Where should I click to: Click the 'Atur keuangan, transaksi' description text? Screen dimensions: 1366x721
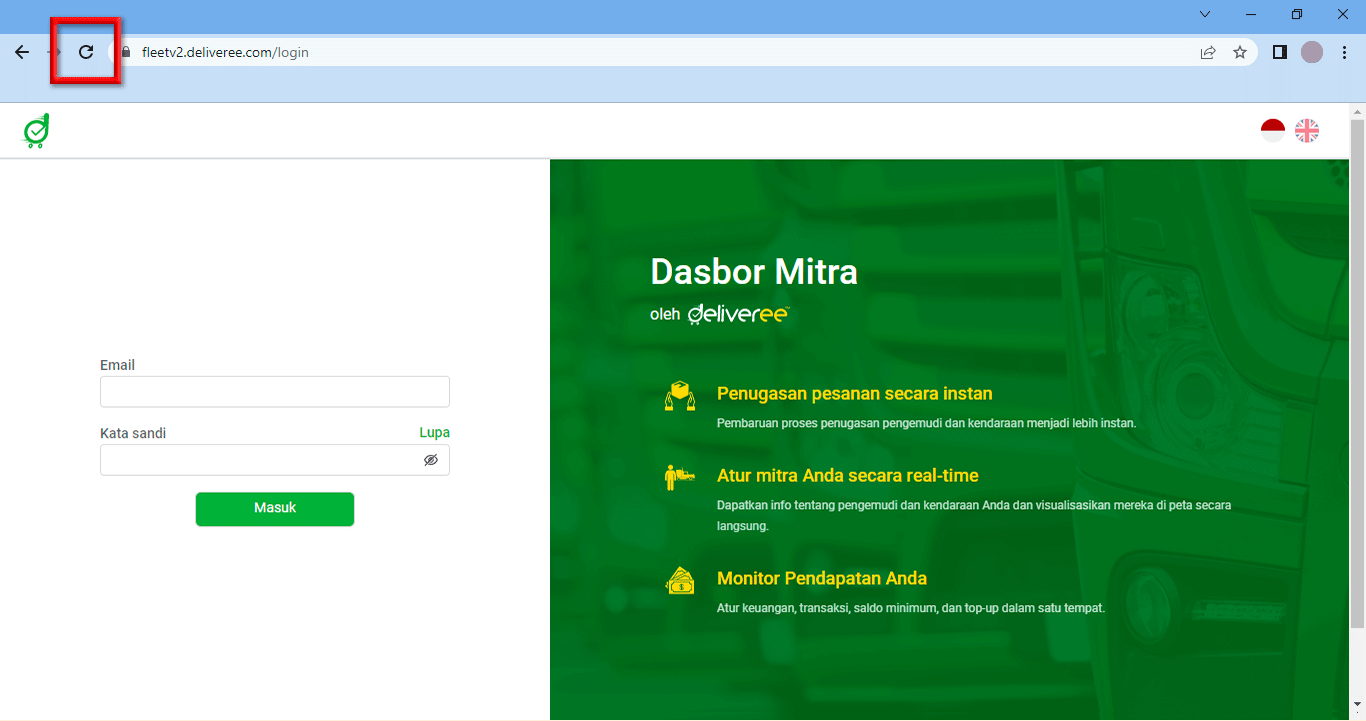[x=911, y=608]
